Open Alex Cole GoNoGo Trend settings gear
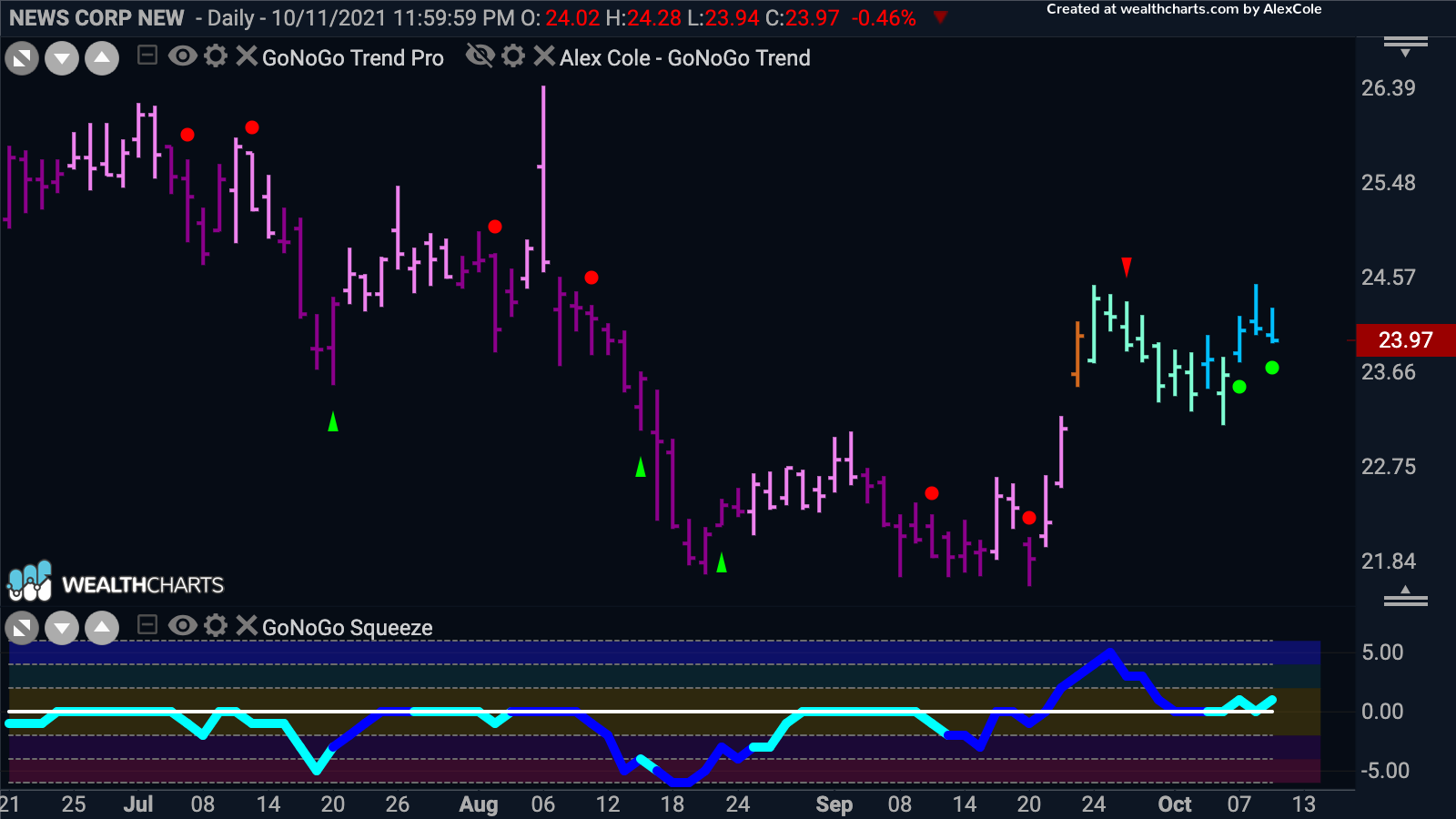1456x819 pixels. click(513, 56)
